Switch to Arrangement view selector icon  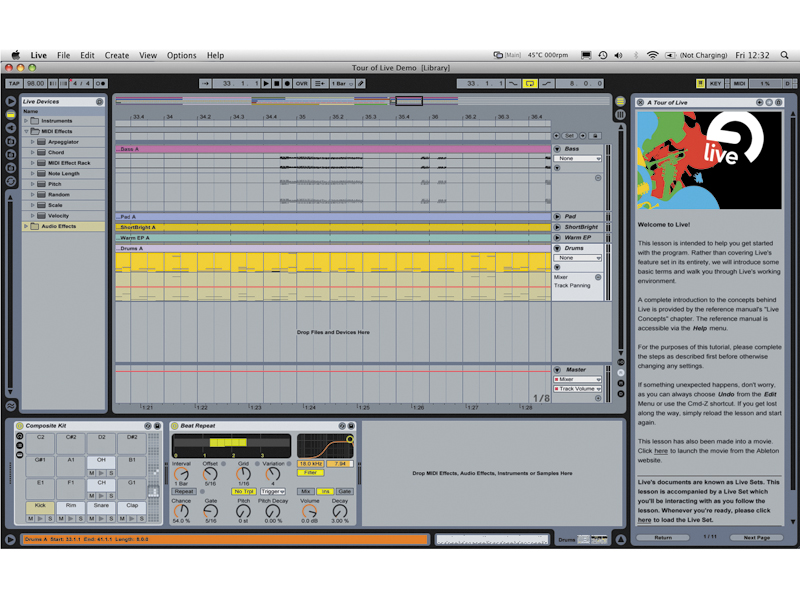620,102
